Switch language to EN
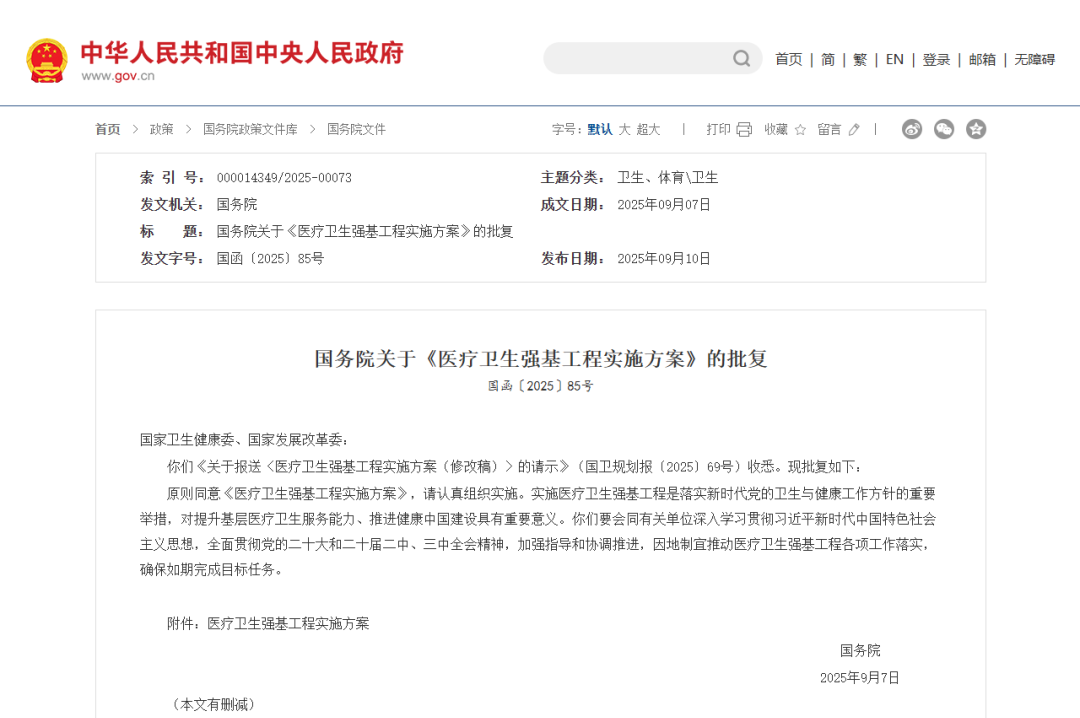The height and width of the screenshot is (718, 1080). pyautogui.click(x=894, y=59)
